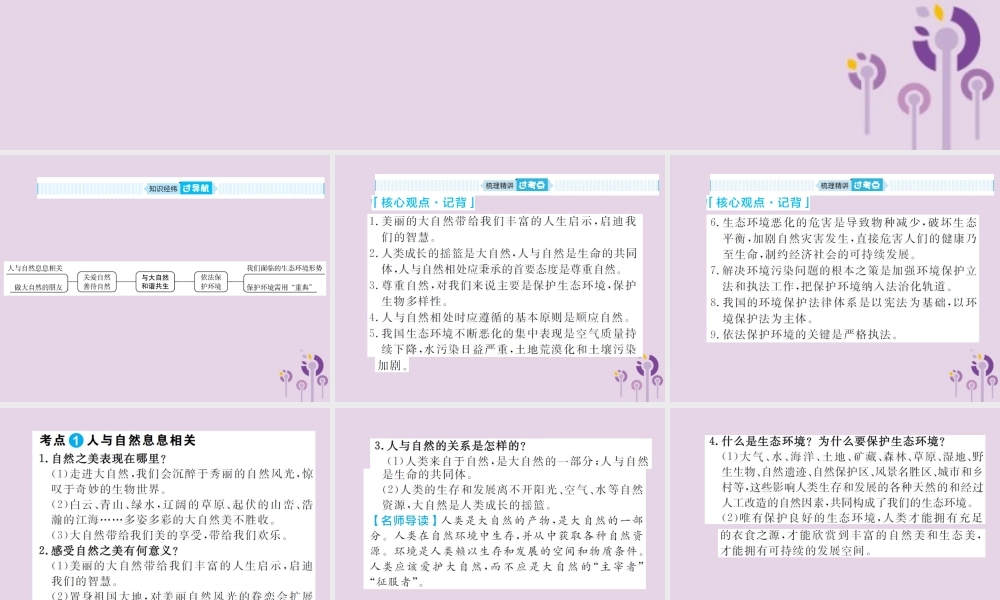Open the blank purple title slide with flower artwork
Viewport: 1000px width, 600px height.
(500, 75)
